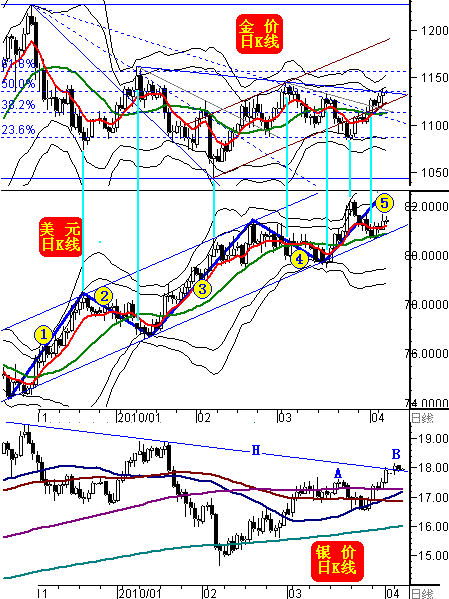Click the blue B point label on silver chart

pos(396,454)
